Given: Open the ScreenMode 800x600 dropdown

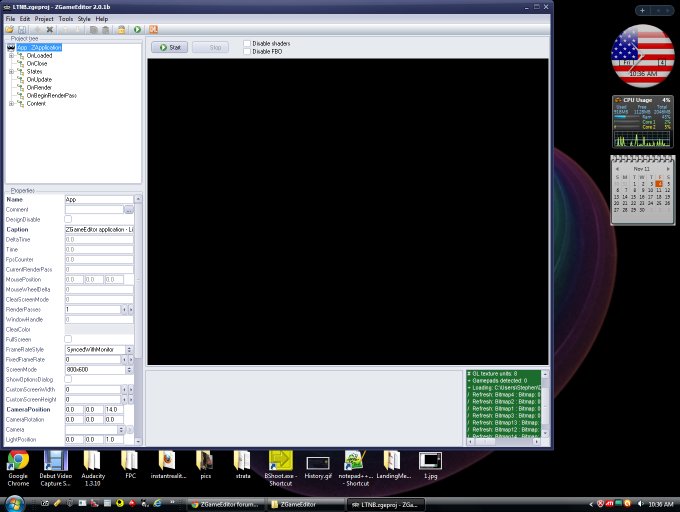Looking at the screenshot, I should 129,369.
